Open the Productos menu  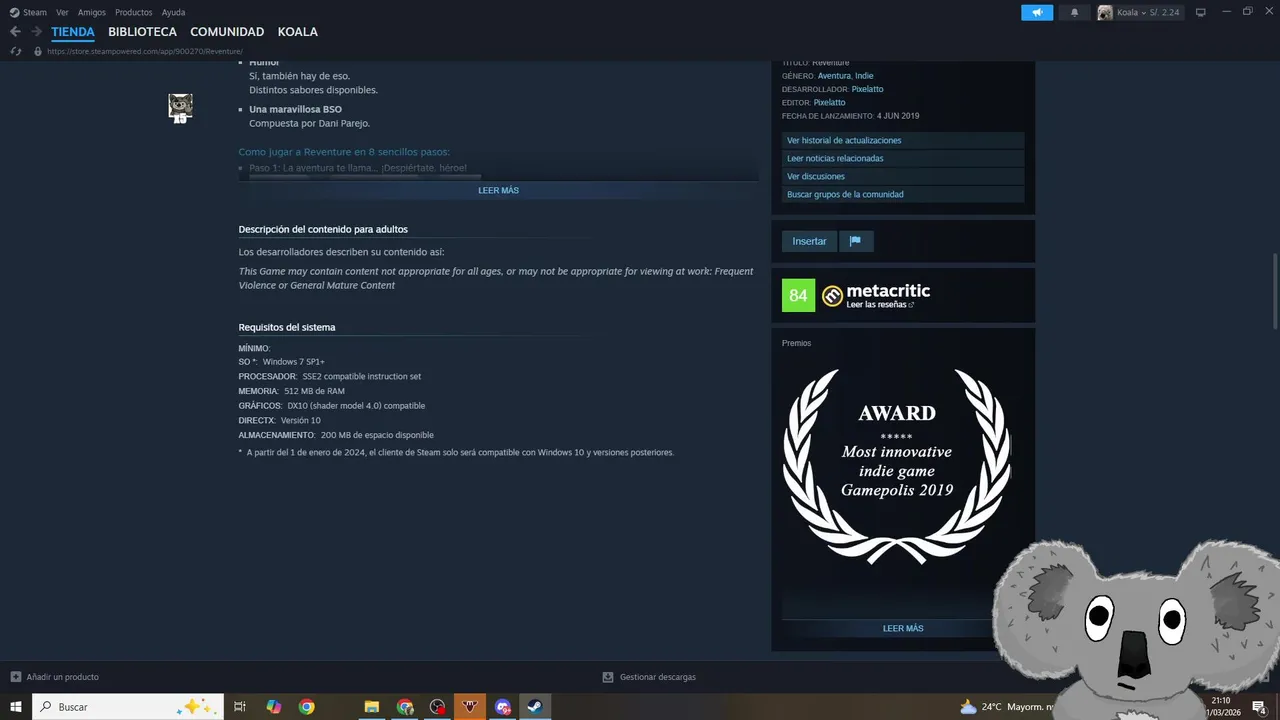click(x=134, y=12)
